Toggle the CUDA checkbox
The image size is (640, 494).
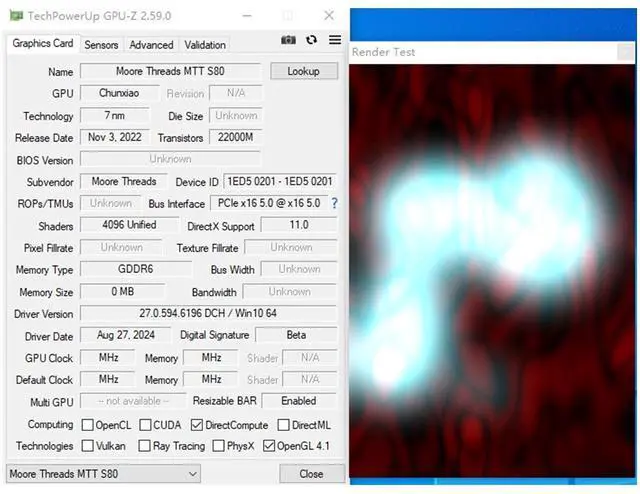pyautogui.click(x=145, y=425)
